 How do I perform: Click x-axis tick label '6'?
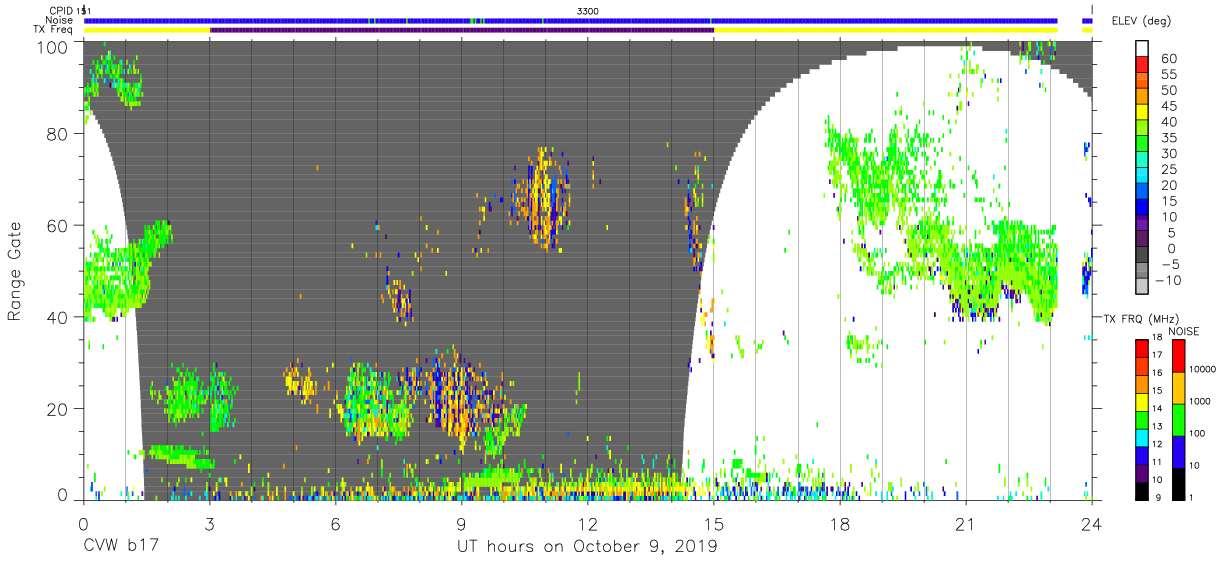[x=335, y=523]
